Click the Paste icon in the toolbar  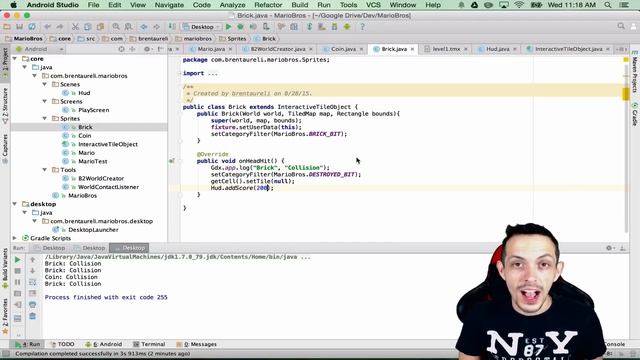[100, 27]
